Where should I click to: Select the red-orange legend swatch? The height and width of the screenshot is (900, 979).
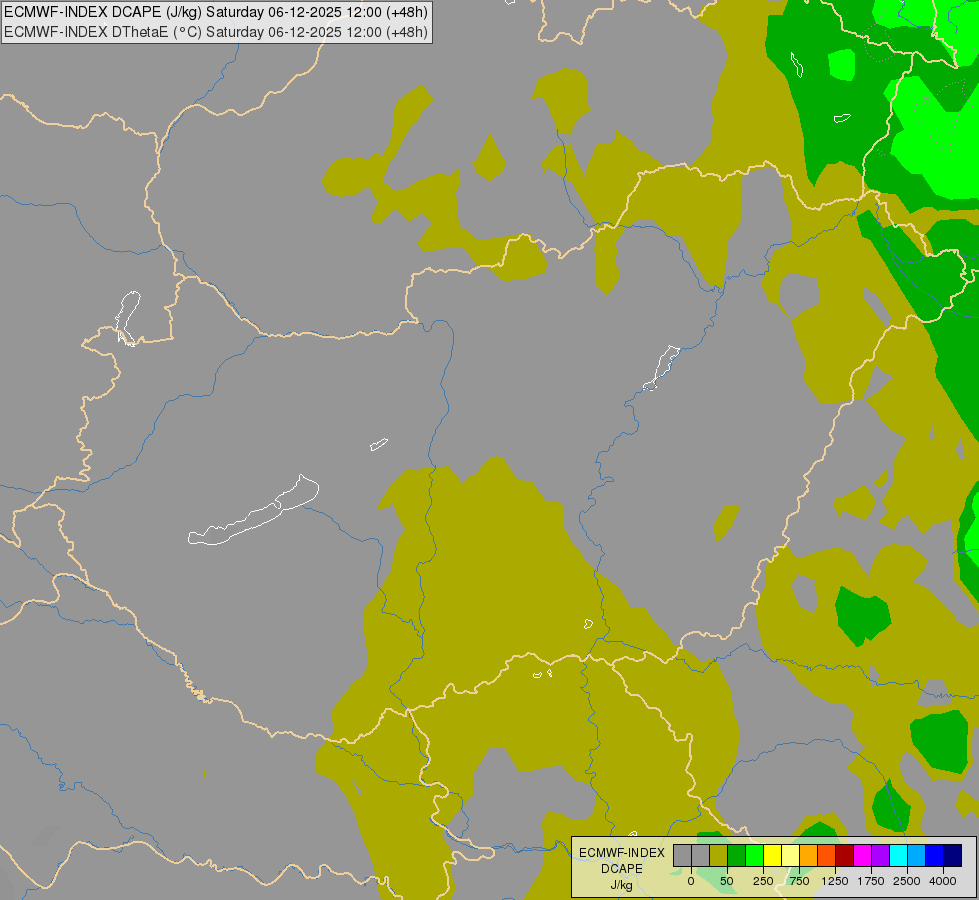[827, 855]
